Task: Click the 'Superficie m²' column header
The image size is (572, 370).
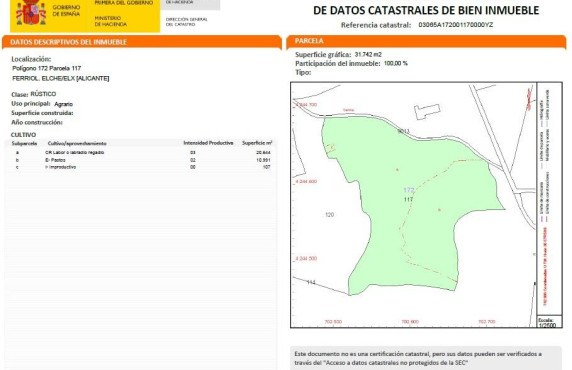Action: point(257,143)
